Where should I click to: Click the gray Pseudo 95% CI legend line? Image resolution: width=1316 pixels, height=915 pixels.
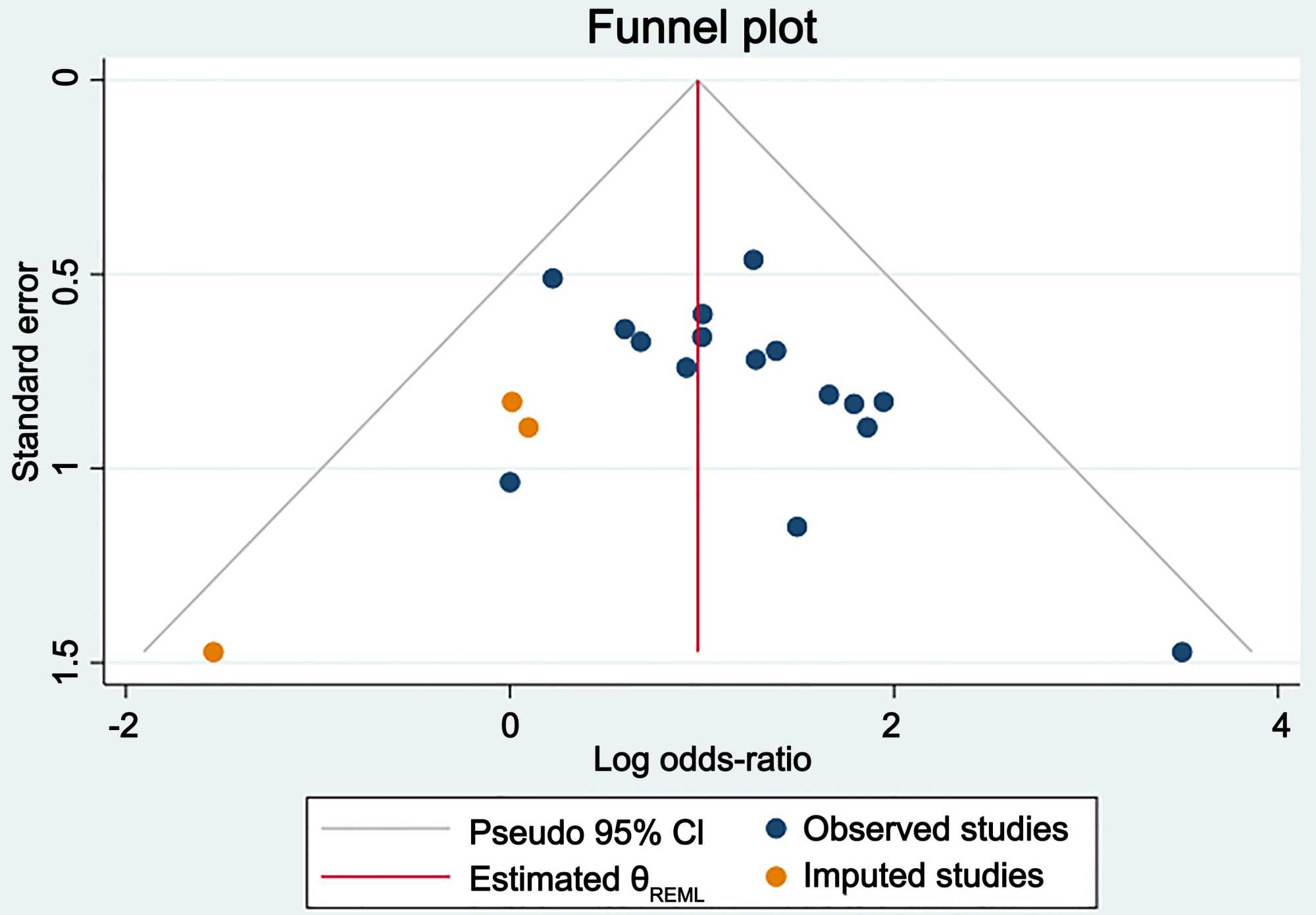[385, 829]
